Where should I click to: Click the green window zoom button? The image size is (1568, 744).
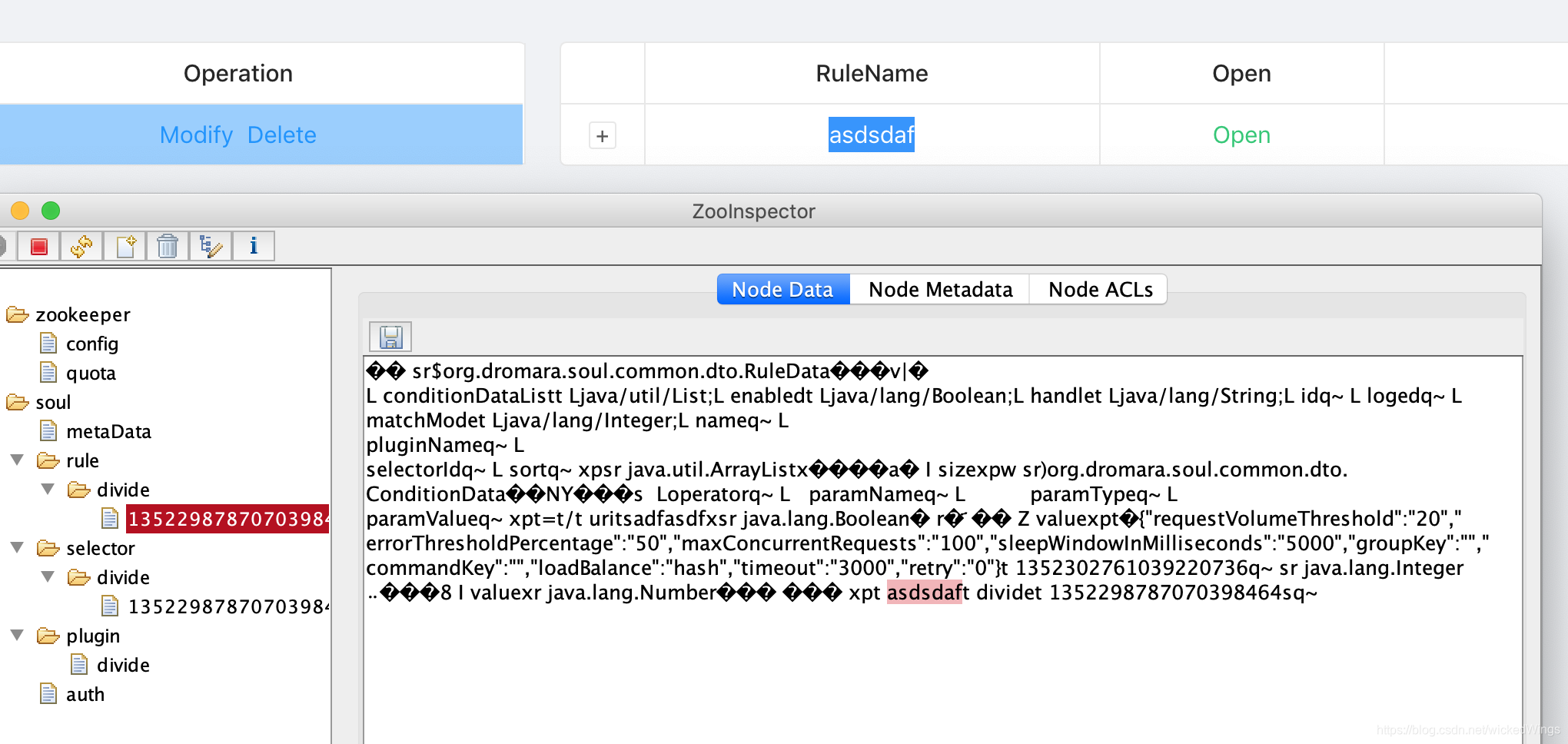[x=51, y=211]
